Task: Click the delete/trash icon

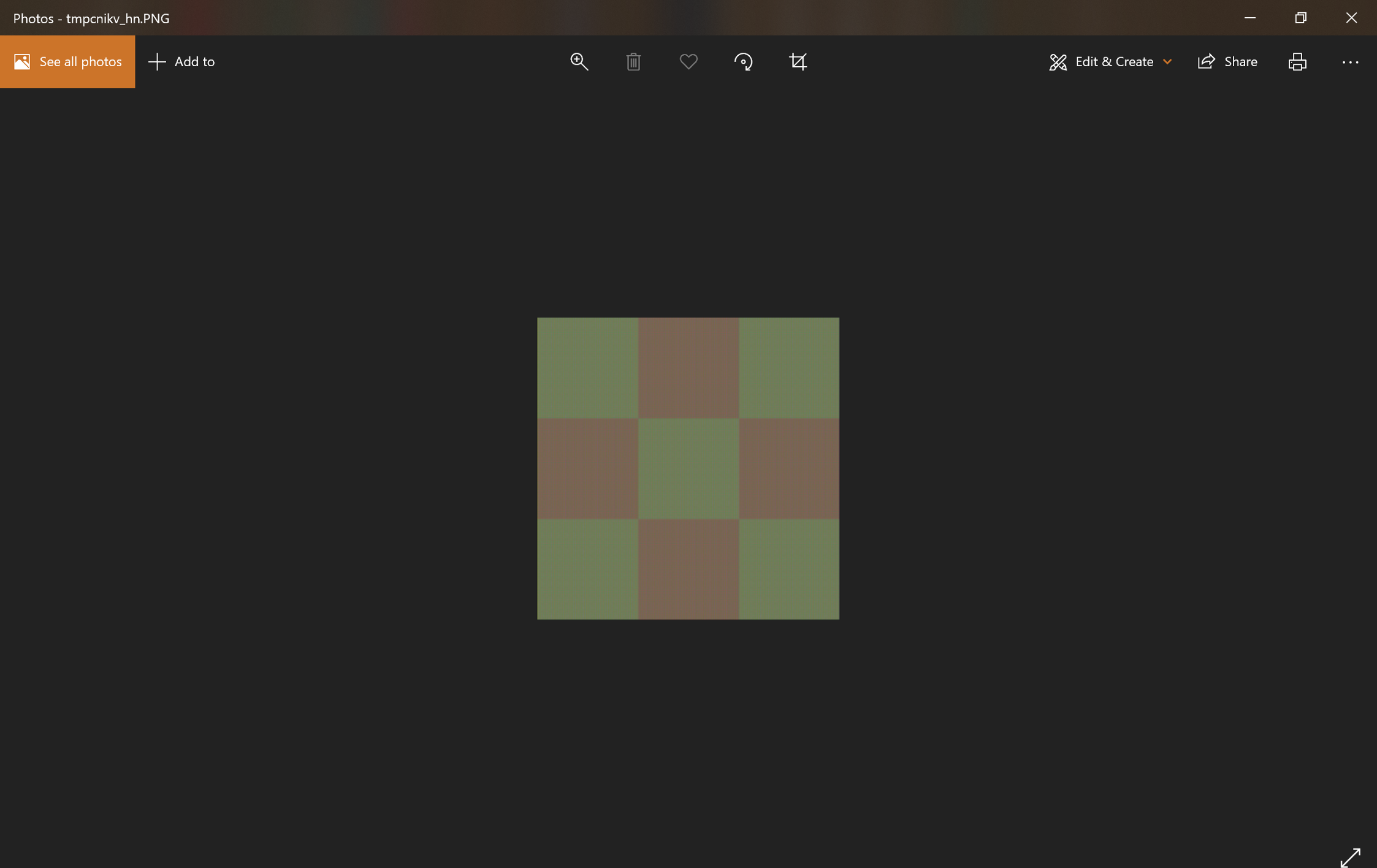Action: pyautogui.click(x=634, y=61)
